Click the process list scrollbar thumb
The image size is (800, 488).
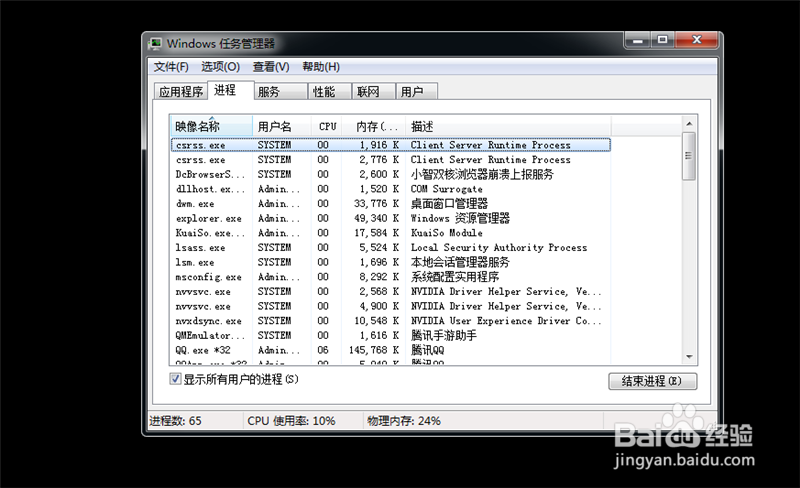(689, 156)
